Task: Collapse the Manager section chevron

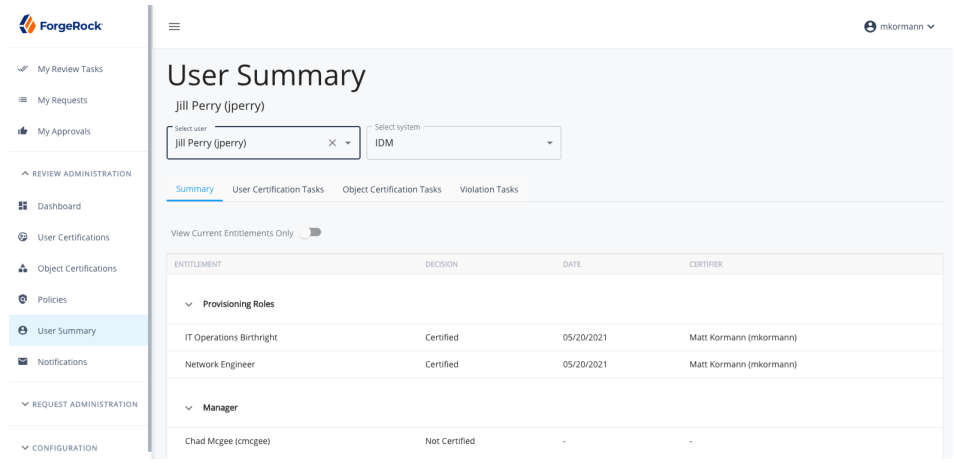Action: click(189, 408)
